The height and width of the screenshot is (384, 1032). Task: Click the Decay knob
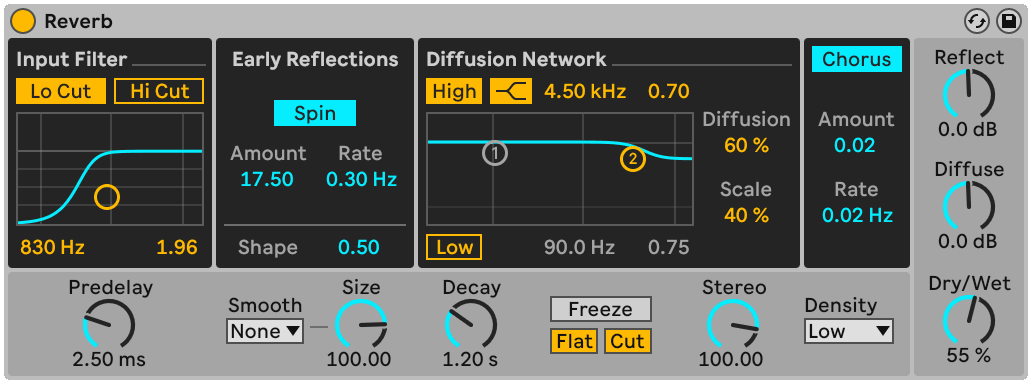(471, 324)
